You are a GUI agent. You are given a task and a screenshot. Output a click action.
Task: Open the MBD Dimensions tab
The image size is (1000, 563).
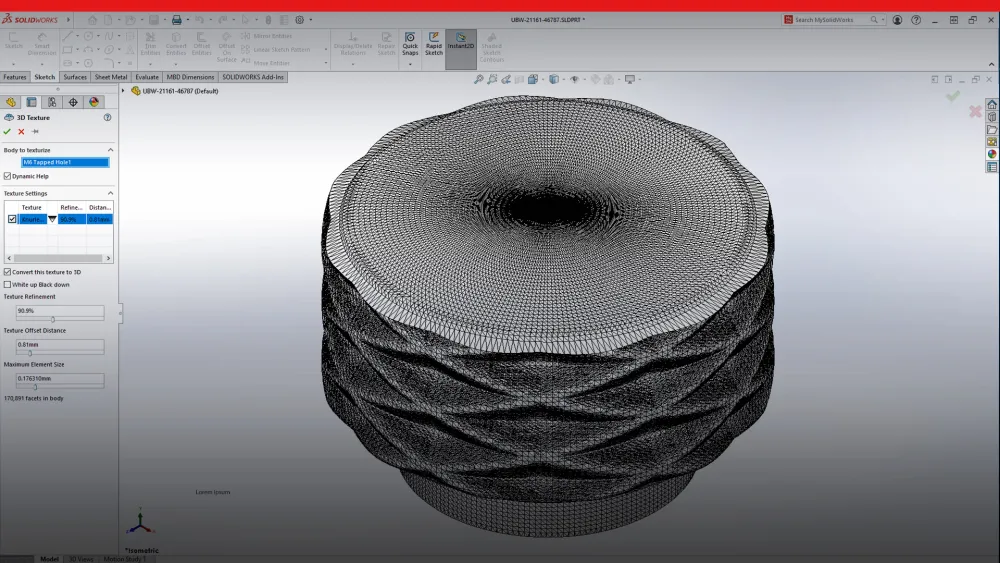click(x=190, y=77)
